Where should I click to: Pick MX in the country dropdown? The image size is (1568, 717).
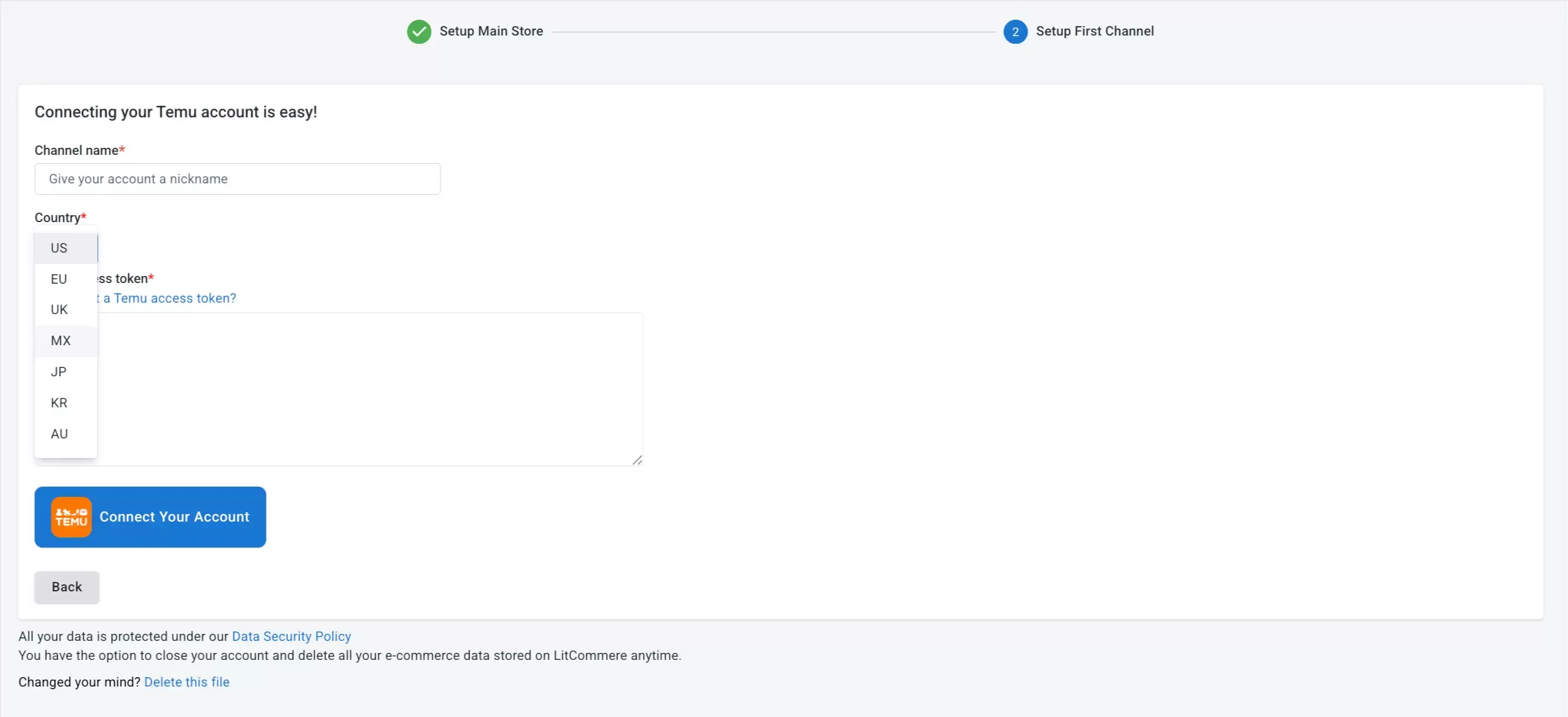[60, 340]
